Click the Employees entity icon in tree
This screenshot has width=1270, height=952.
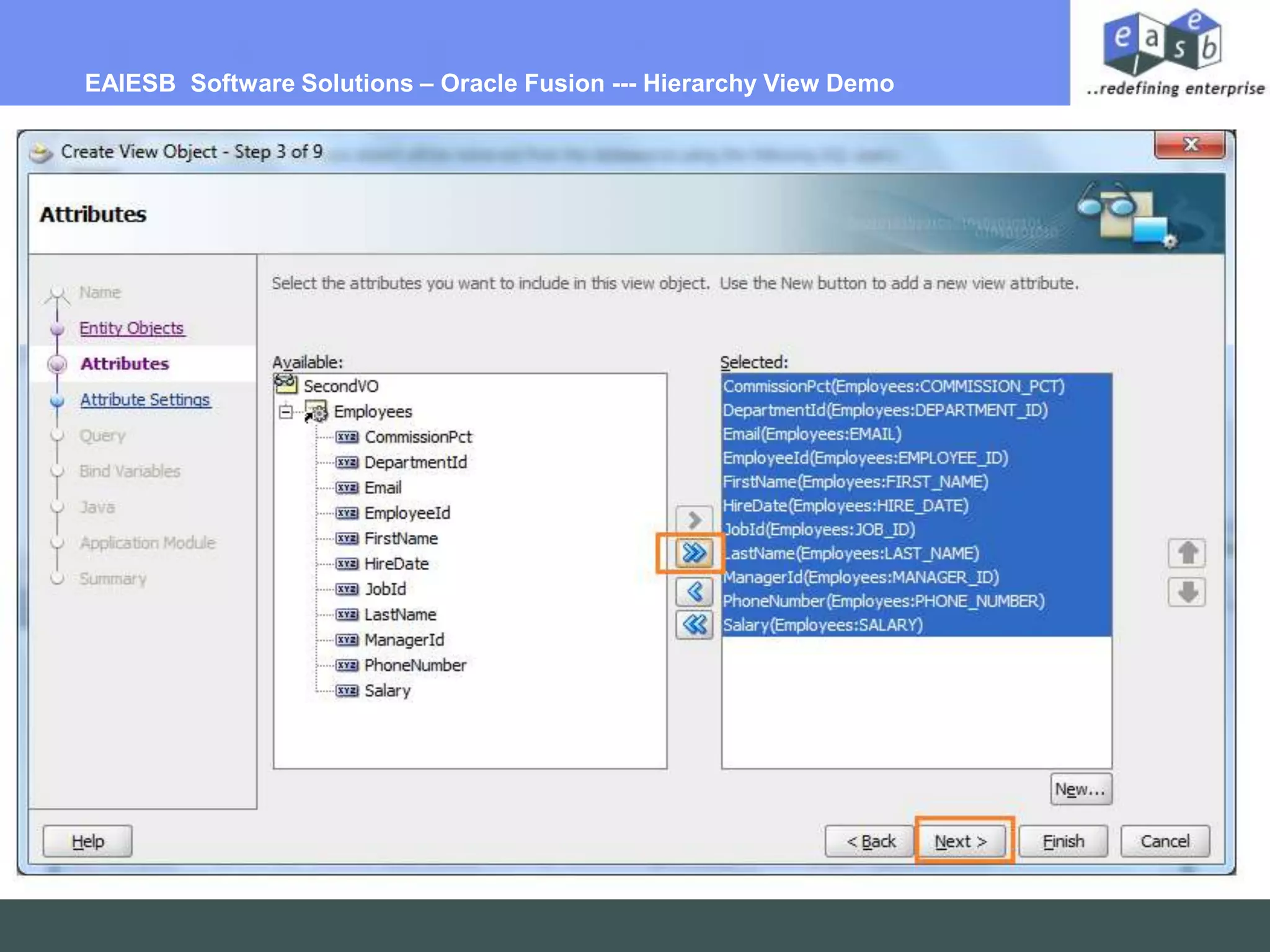tap(316, 412)
